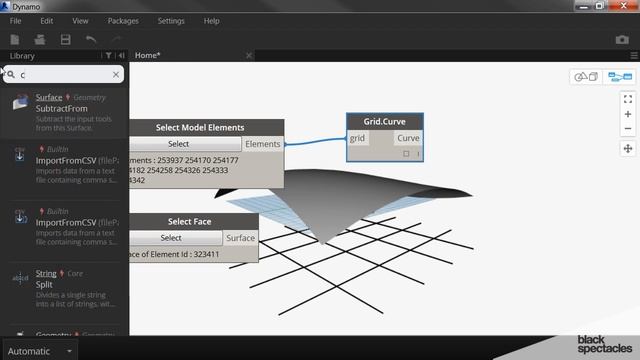Click the Zoom Out minus icon
Image resolution: width=640 pixels, height=360 pixels.
(628, 129)
